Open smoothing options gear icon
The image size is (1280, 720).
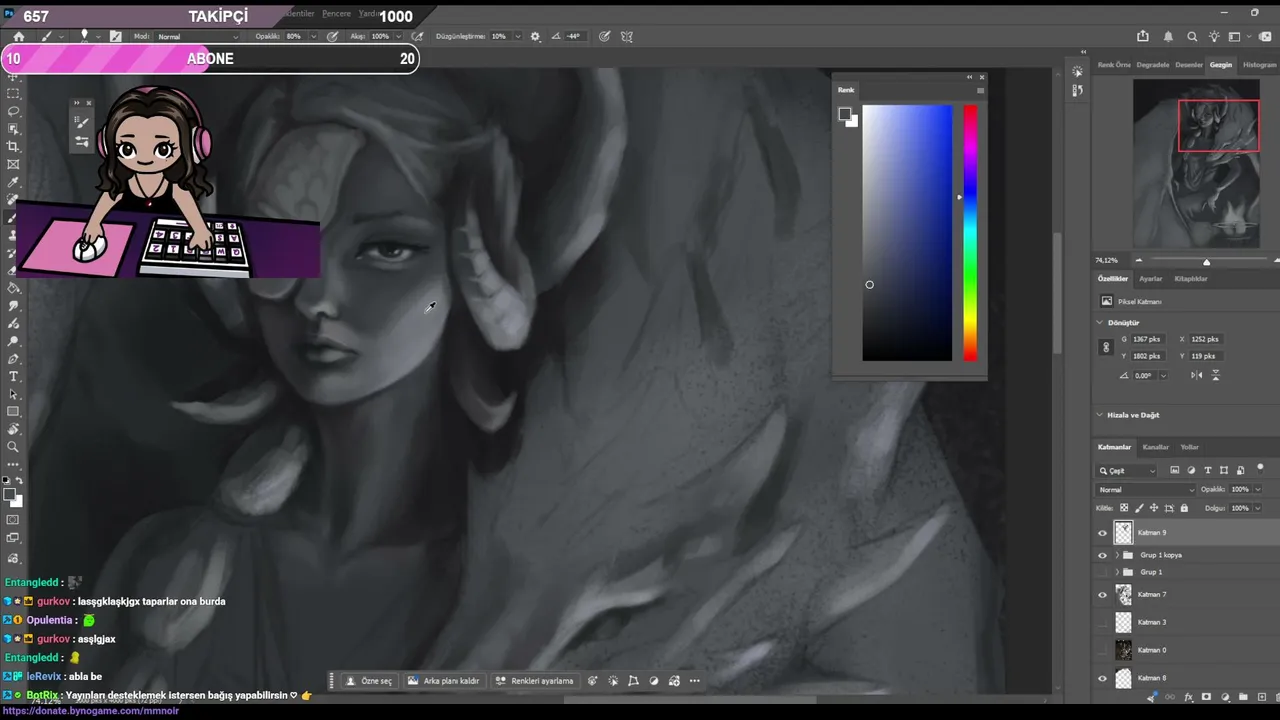535,36
